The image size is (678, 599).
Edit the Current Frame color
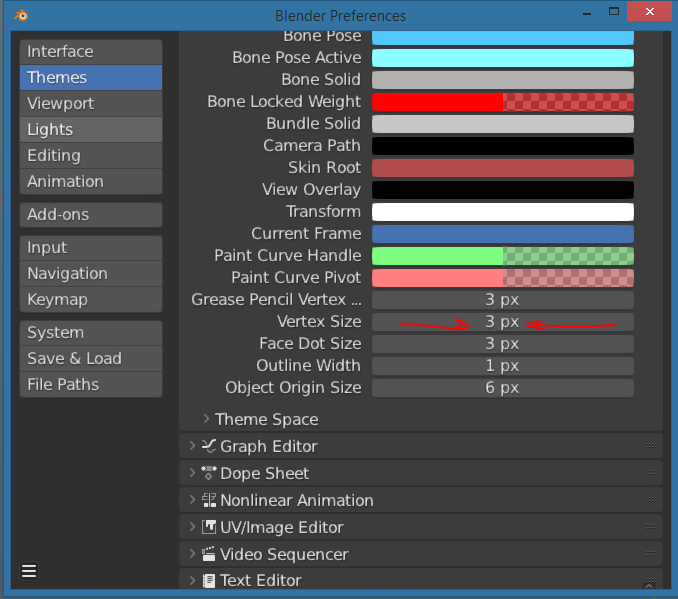tap(503, 234)
